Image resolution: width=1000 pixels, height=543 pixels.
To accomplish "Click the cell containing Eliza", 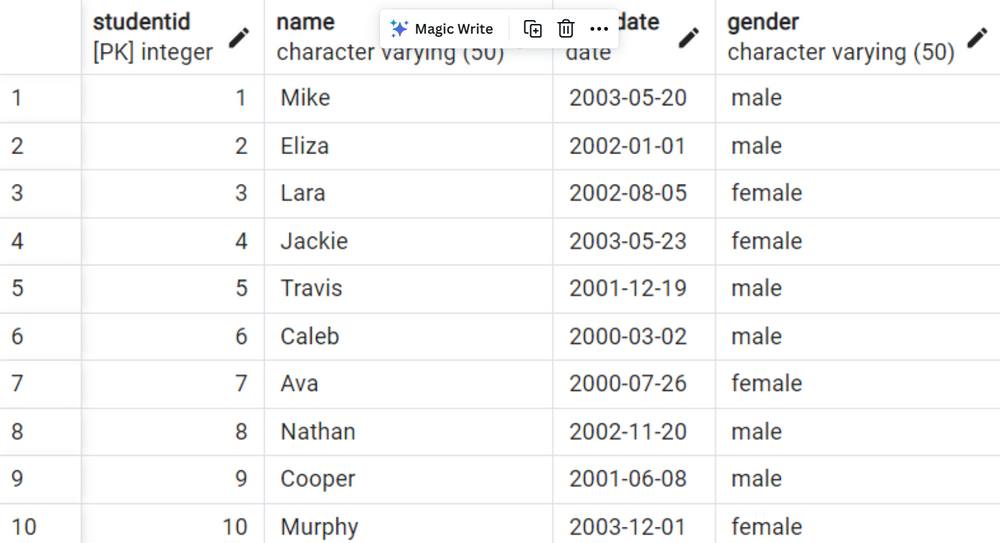I will point(408,146).
